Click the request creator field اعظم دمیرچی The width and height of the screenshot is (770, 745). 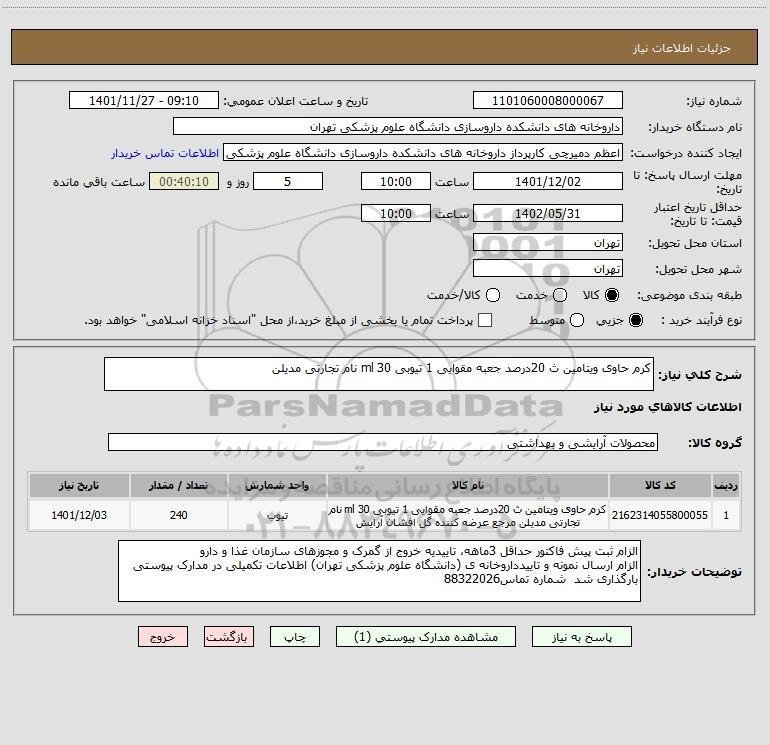(423, 153)
